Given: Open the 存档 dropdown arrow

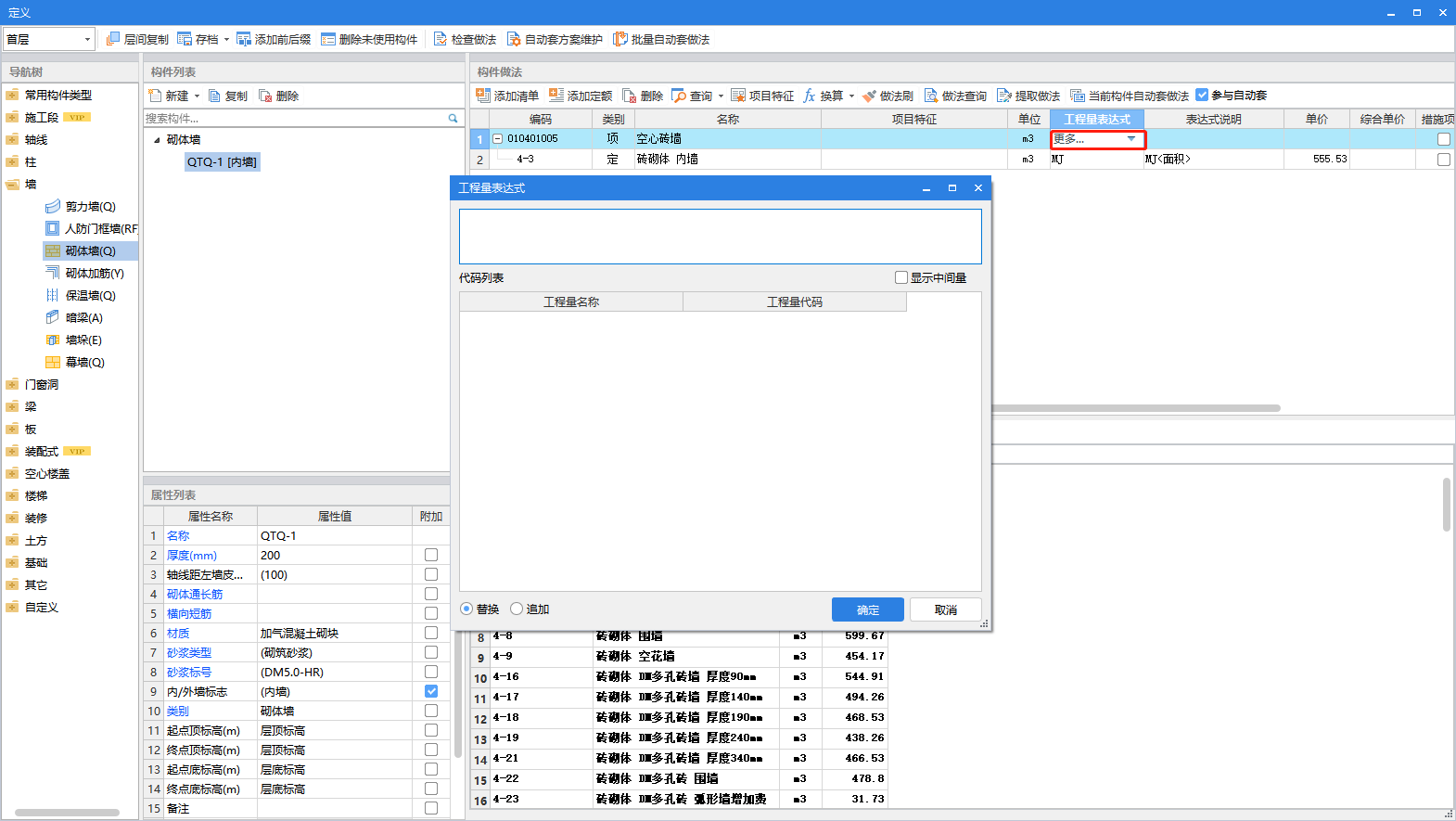Looking at the screenshot, I should pos(226,40).
